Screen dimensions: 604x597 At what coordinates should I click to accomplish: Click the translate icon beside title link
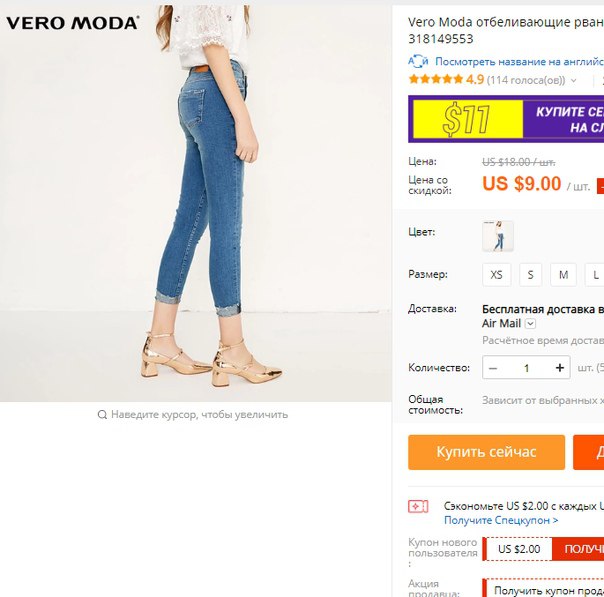coord(418,62)
